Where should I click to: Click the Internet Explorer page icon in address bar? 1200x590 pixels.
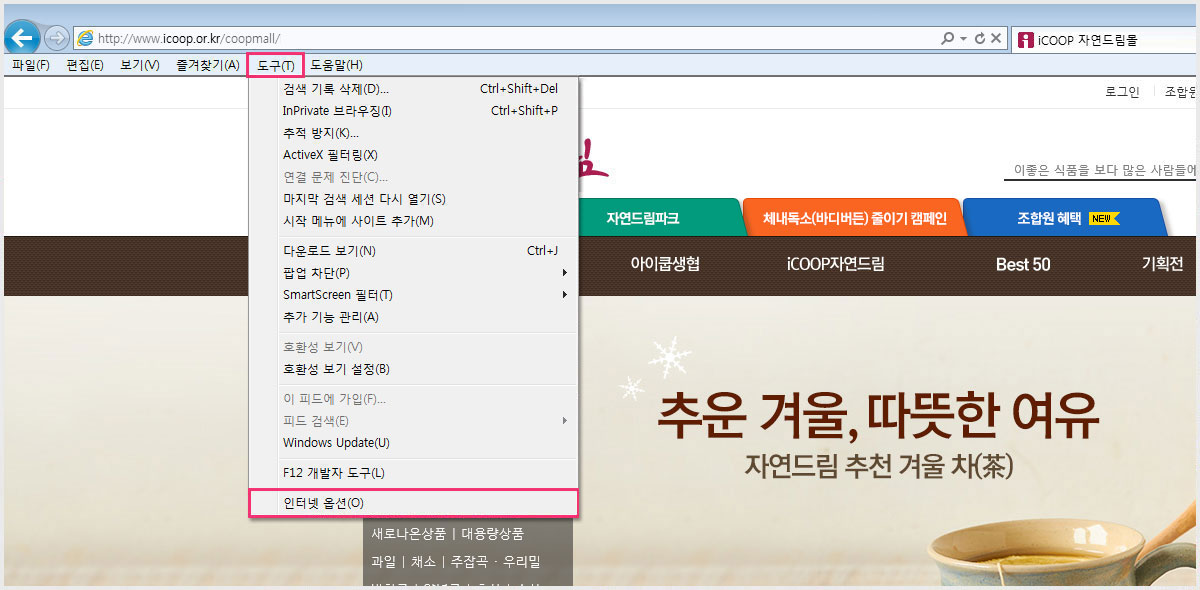pos(85,39)
